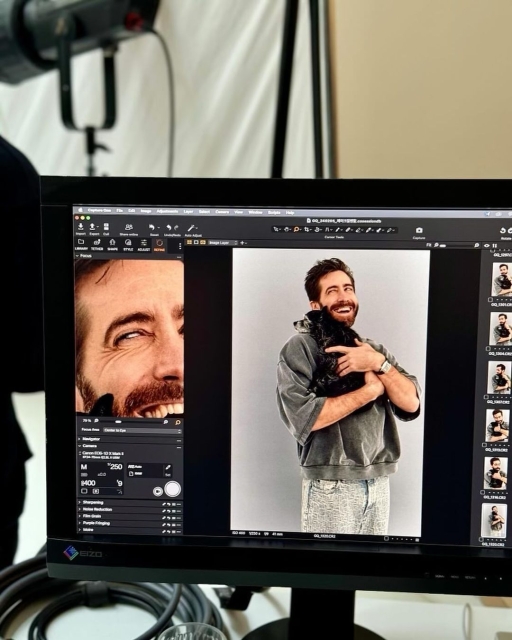The height and width of the screenshot is (640, 512).
Task: Select the Rotate cursor tool beside Crop
Action: point(317,230)
